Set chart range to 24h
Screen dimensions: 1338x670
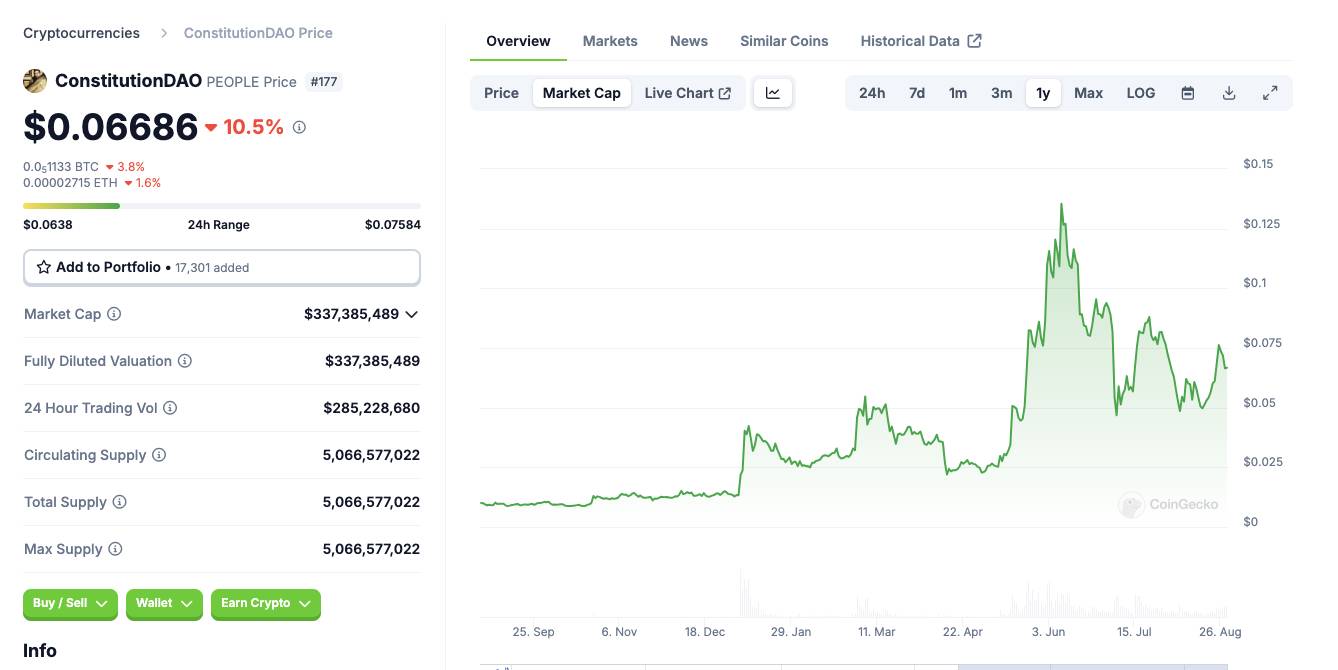click(x=872, y=93)
